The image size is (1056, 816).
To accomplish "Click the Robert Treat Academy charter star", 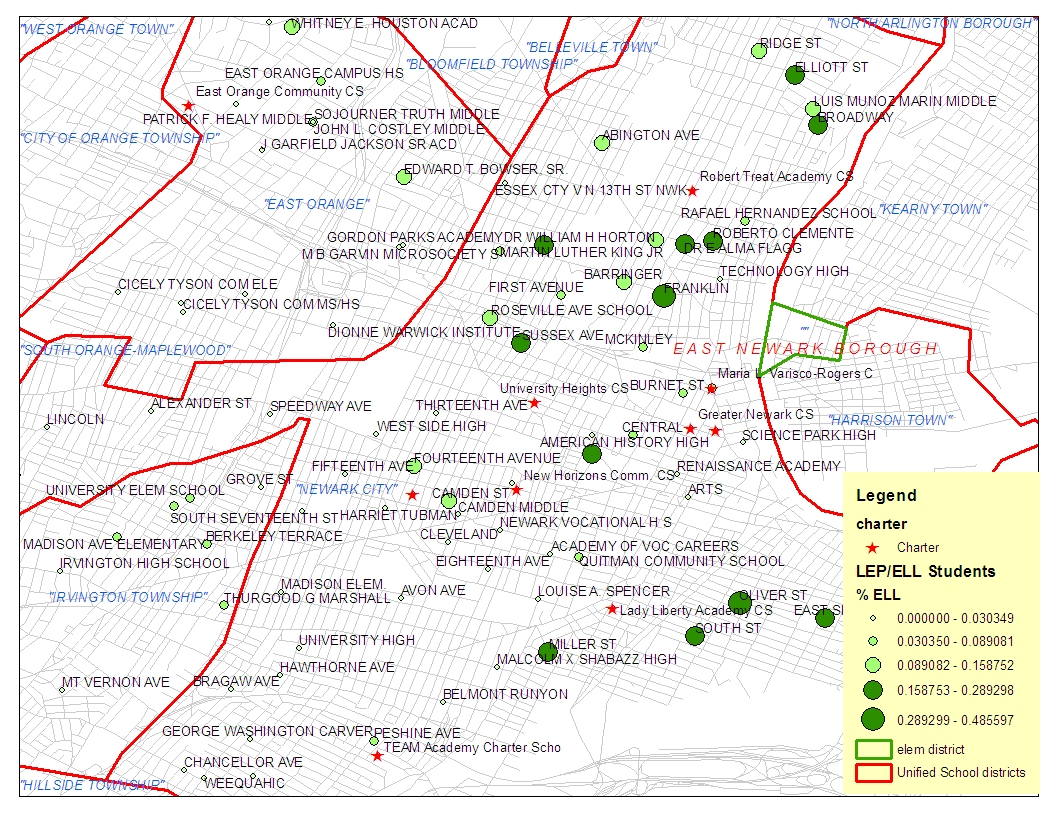I will tap(692, 190).
